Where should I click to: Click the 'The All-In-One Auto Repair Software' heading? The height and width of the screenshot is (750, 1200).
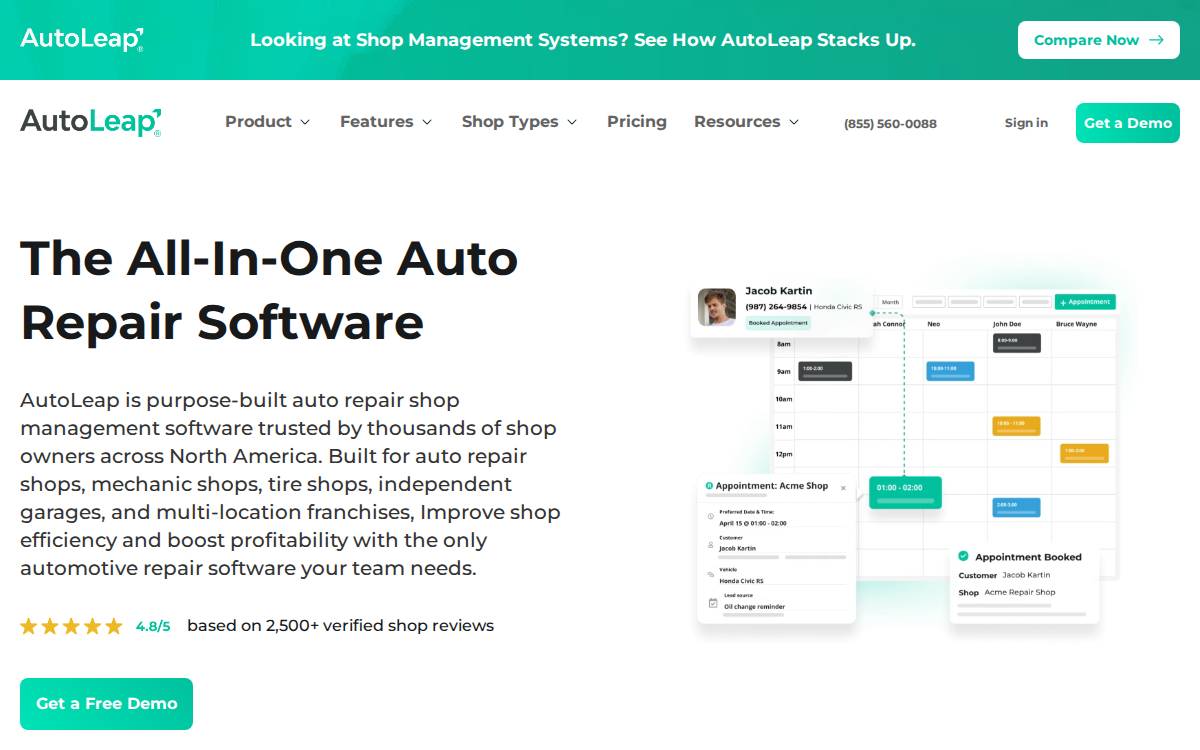tap(269, 290)
